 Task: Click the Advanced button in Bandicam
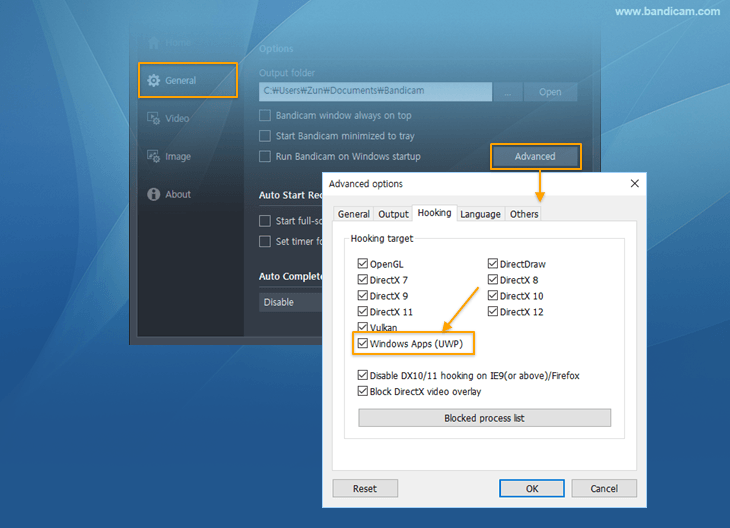coord(535,156)
